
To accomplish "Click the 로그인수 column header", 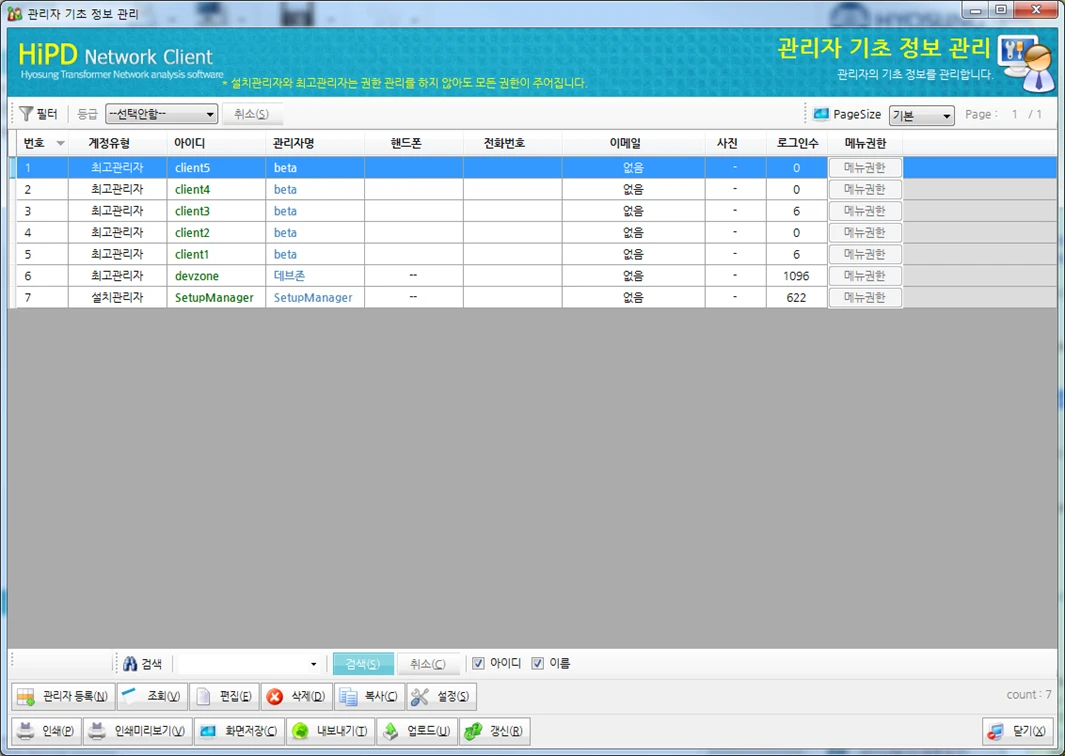I will tap(797, 143).
